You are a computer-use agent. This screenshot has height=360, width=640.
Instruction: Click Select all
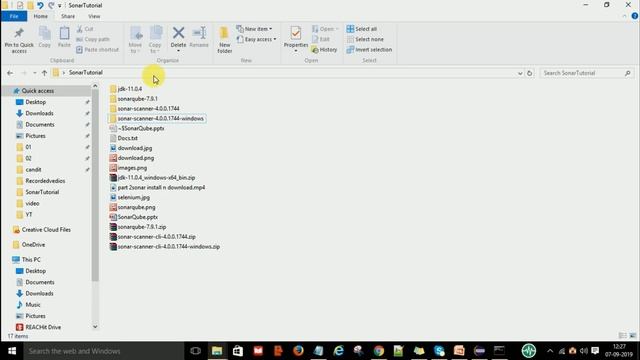click(362, 29)
